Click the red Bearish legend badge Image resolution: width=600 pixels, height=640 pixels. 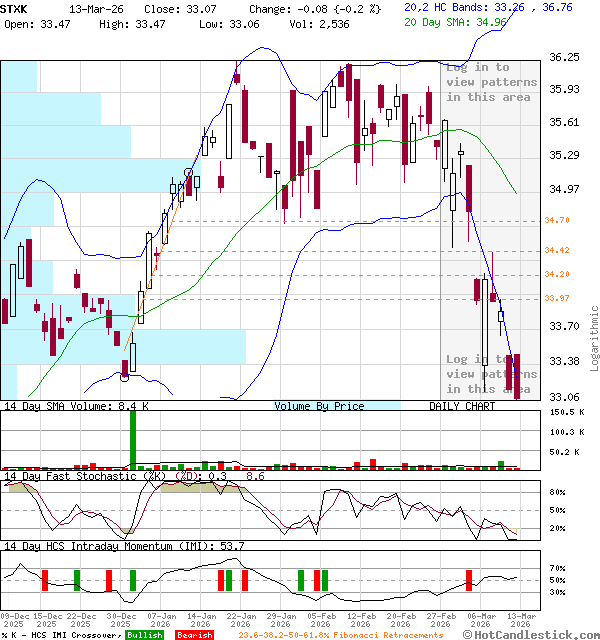(194, 635)
